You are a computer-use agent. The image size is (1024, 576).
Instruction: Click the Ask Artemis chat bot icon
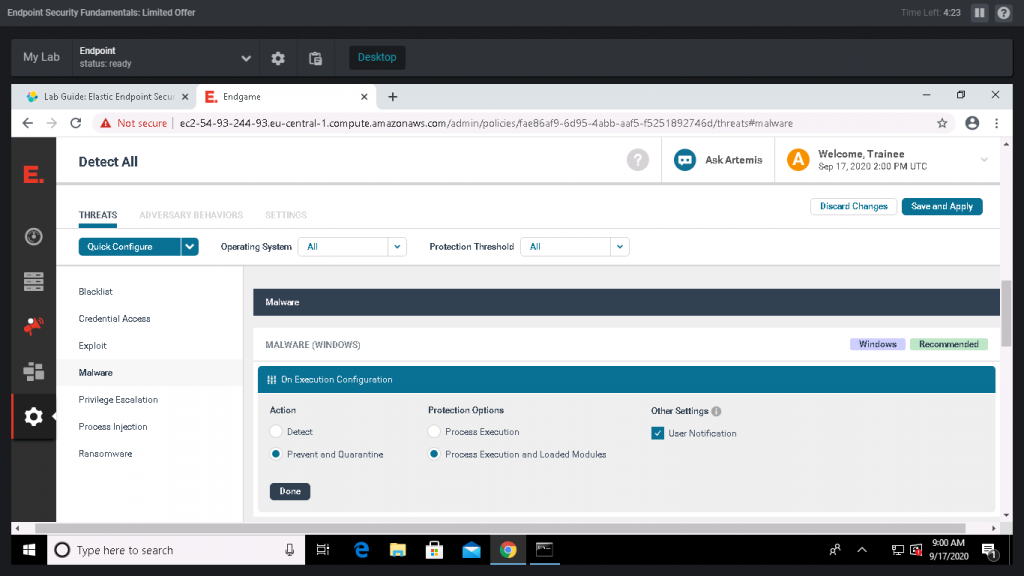coord(684,160)
